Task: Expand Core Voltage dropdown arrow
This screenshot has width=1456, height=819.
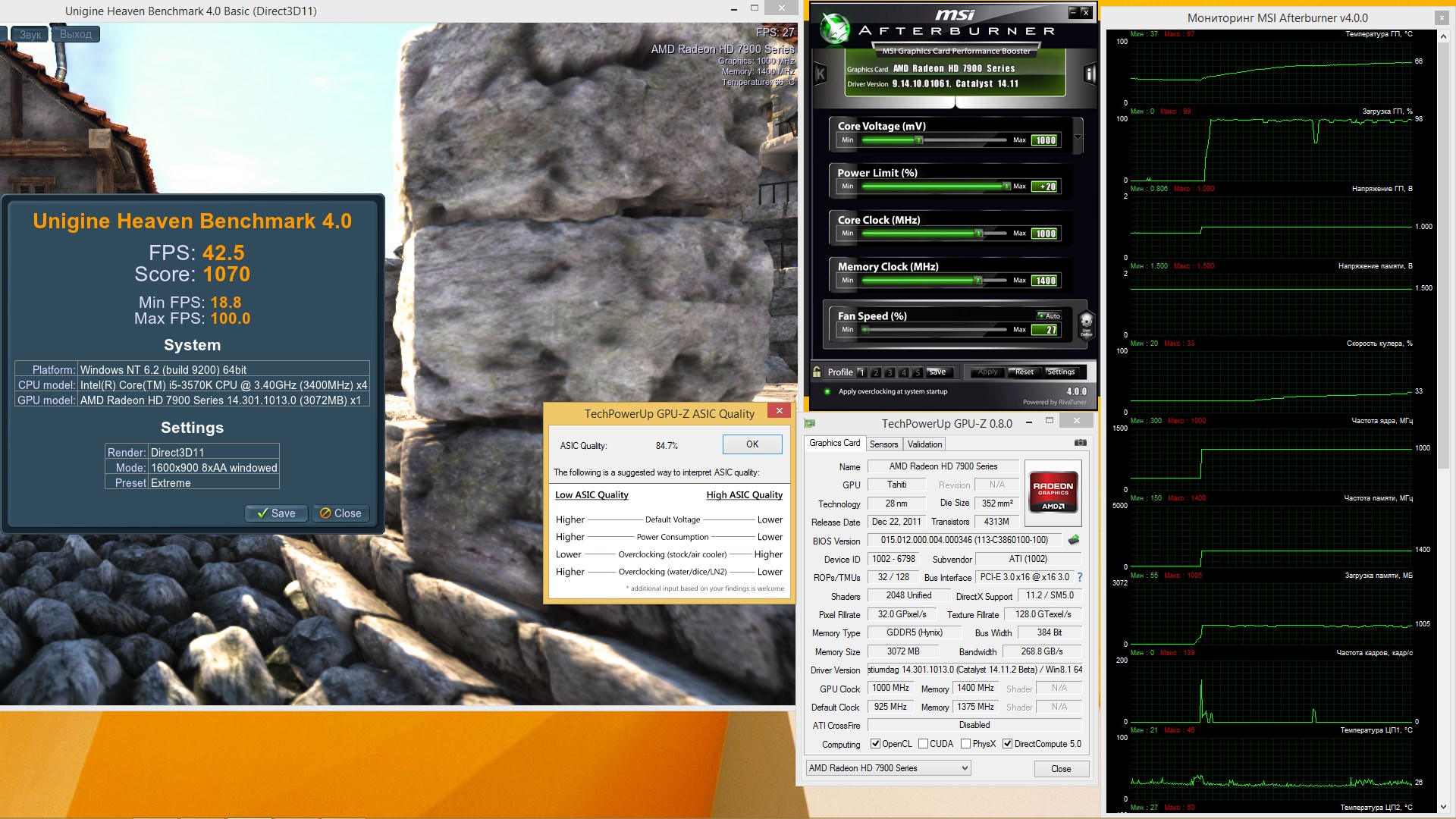Action: [x=1078, y=137]
